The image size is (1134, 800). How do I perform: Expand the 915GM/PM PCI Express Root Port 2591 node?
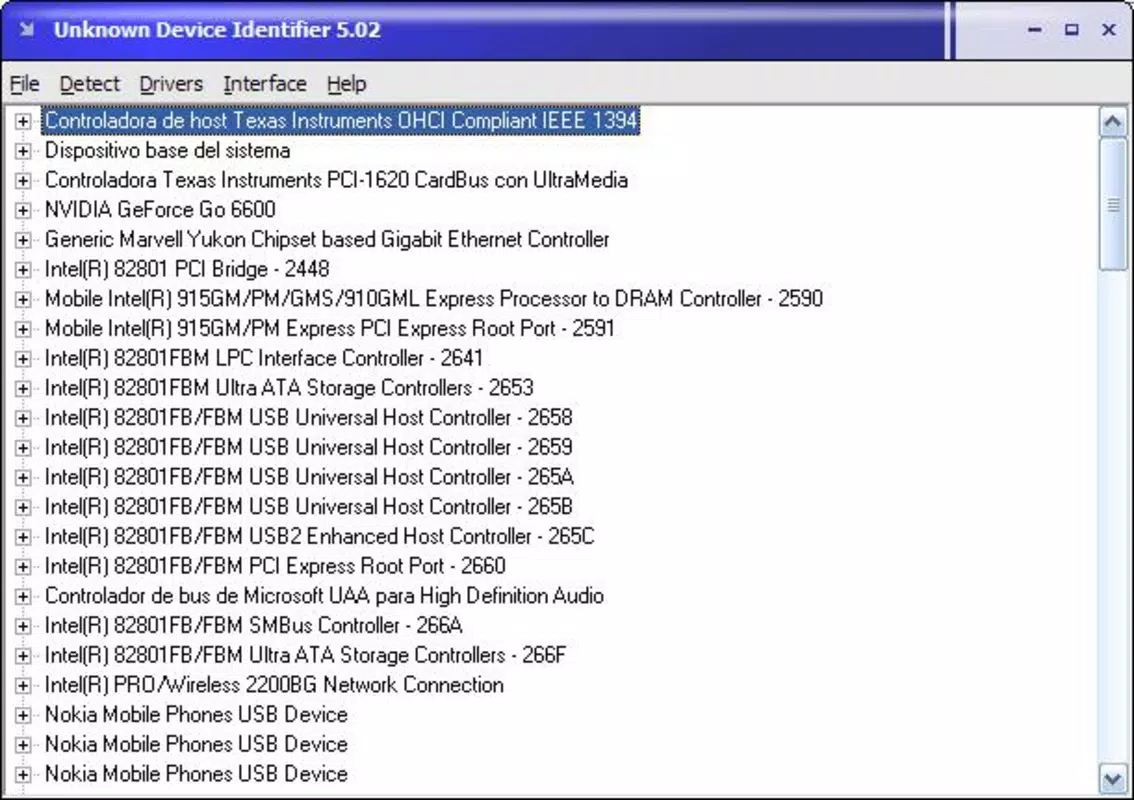23,328
